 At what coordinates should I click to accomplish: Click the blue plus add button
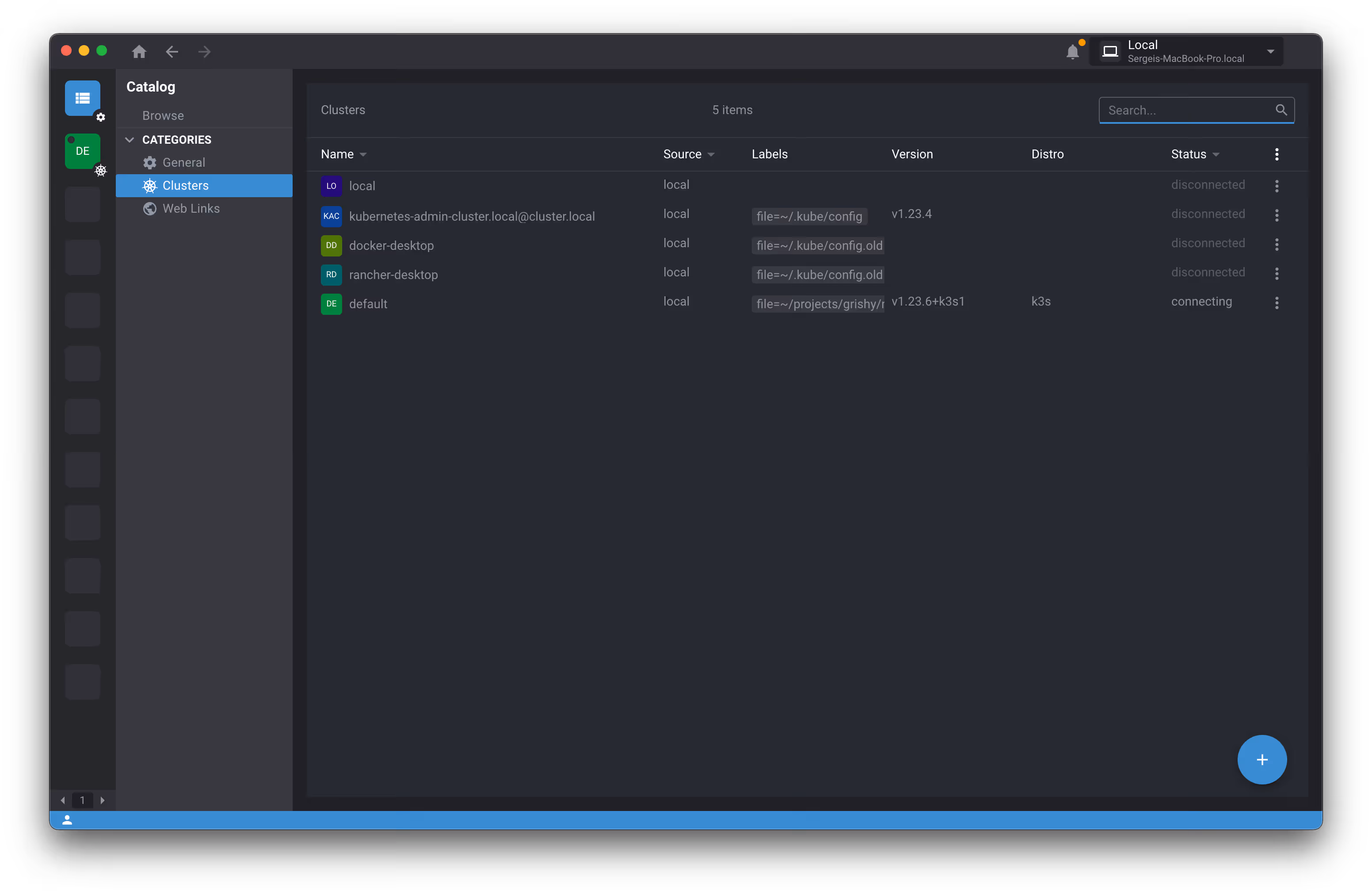[x=1261, y=760]
